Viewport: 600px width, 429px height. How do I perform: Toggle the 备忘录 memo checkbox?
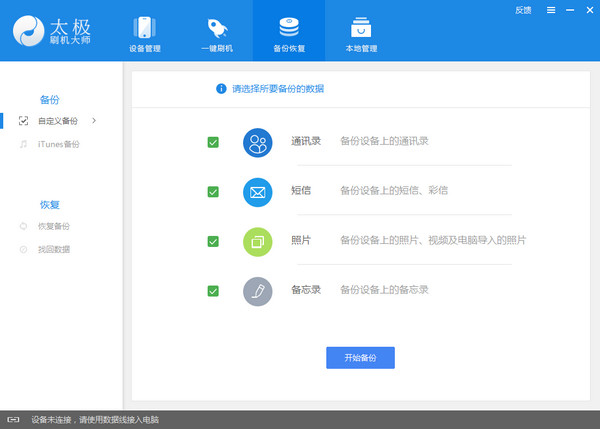tap(213, 291)
